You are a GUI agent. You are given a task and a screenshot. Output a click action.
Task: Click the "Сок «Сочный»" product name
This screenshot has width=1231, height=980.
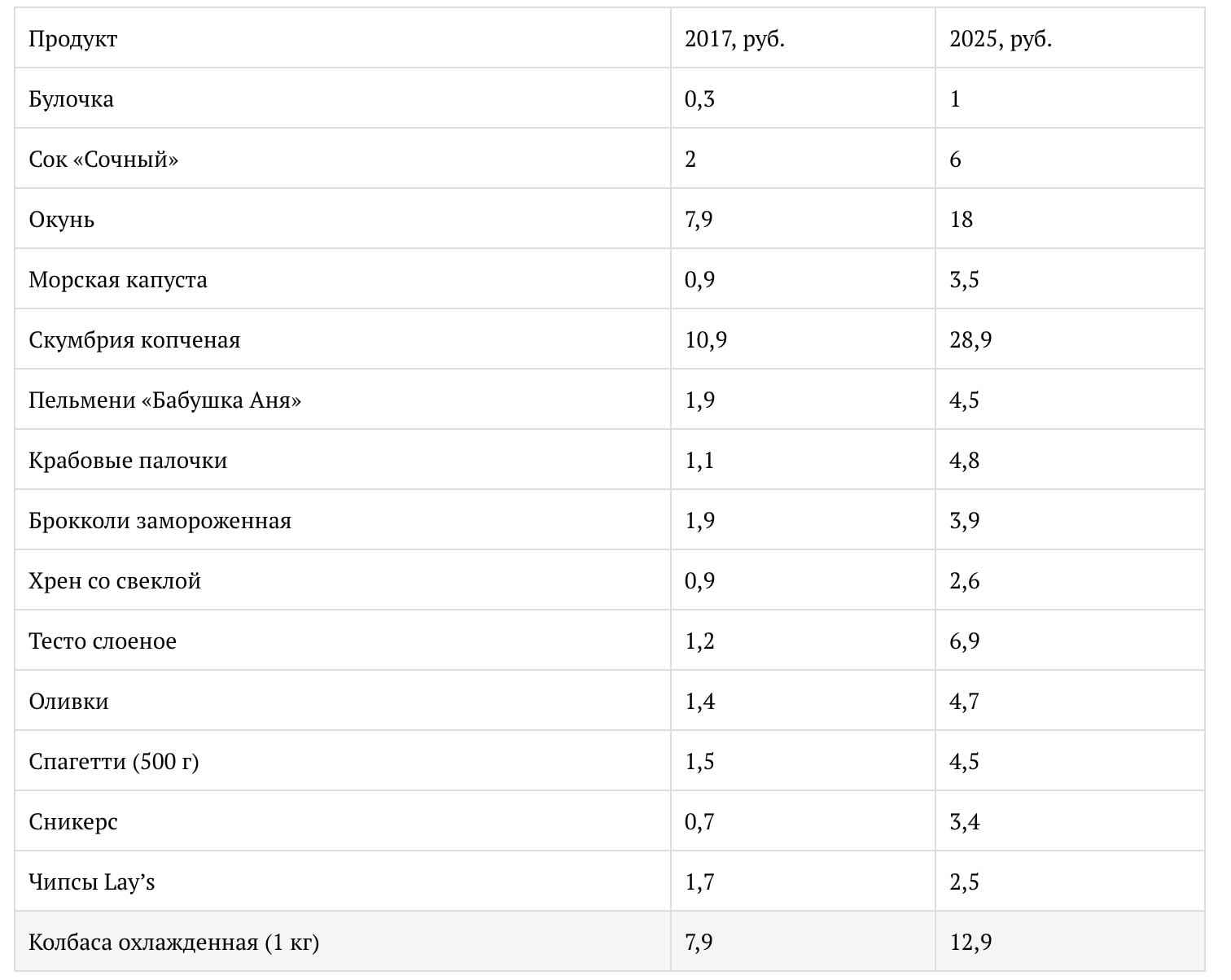tap(103, 160)
